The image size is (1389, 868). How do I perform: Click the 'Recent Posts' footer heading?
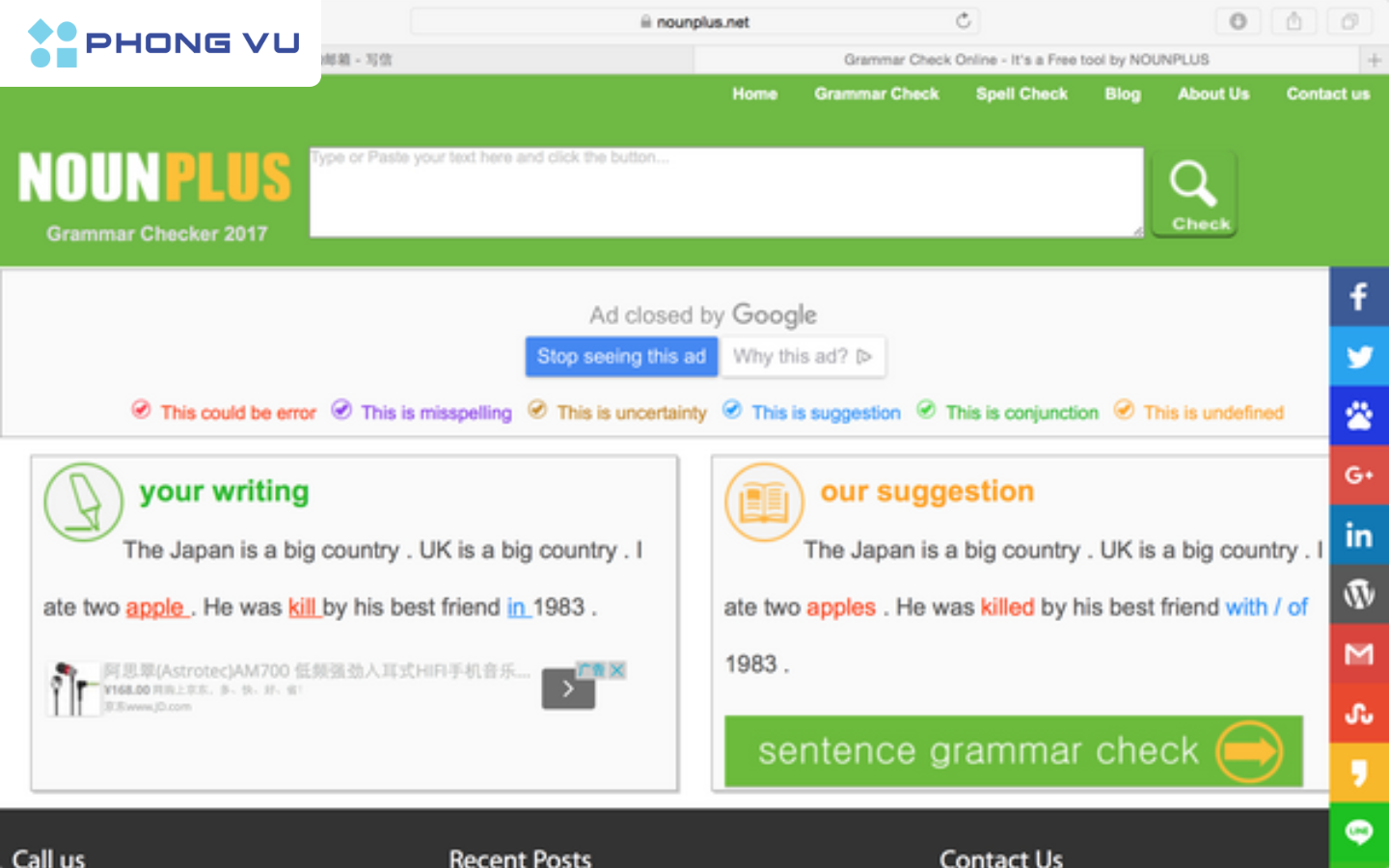(x=520, y=857)
